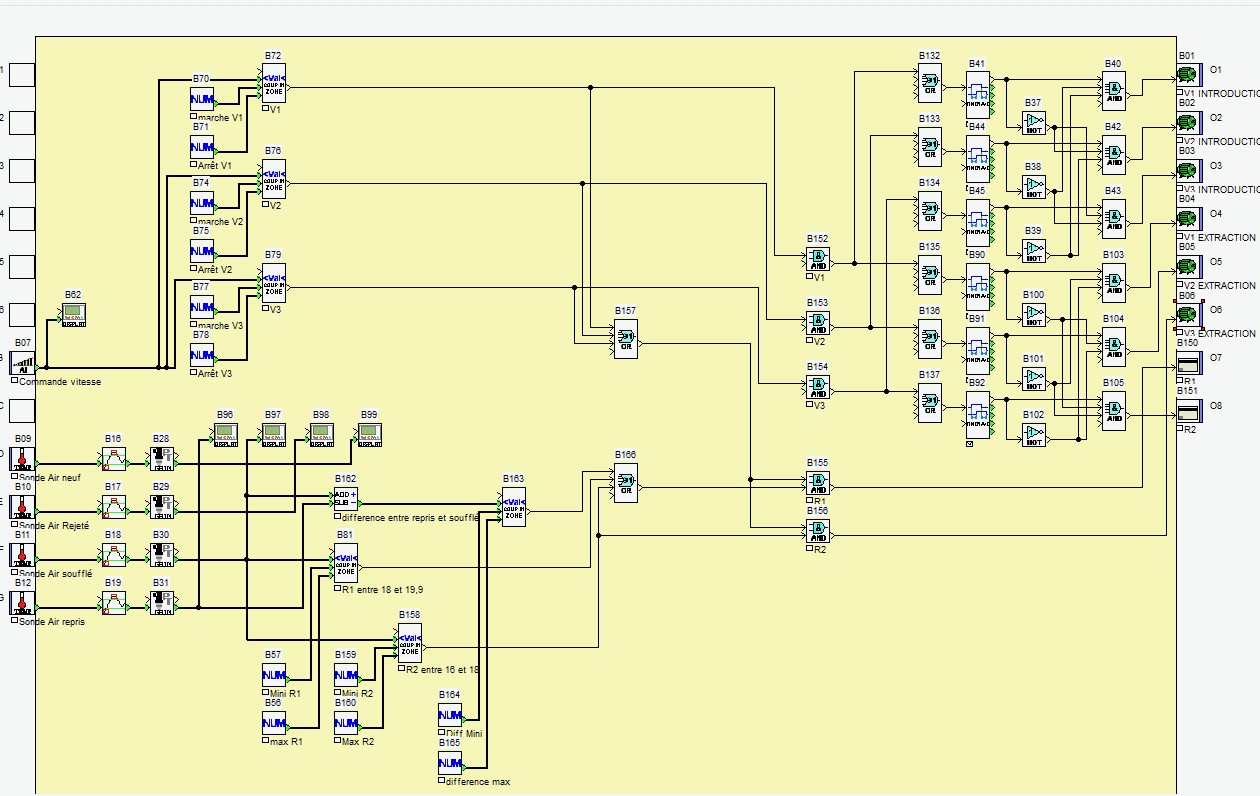
Task: Toggle the comment box beside difference max
Action: coord(441,781)
